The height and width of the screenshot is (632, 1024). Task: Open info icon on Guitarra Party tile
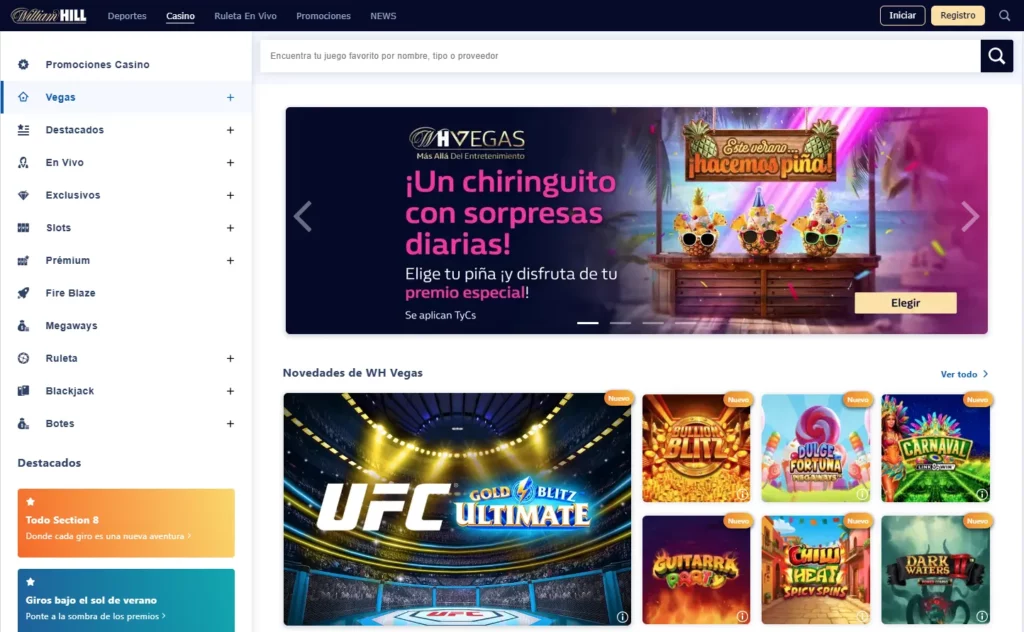743,616
